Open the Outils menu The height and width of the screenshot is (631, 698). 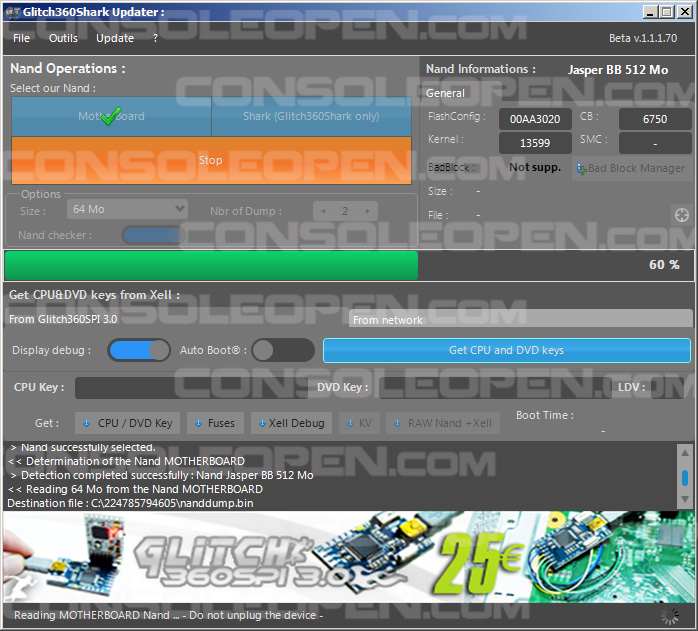point(63,38)
